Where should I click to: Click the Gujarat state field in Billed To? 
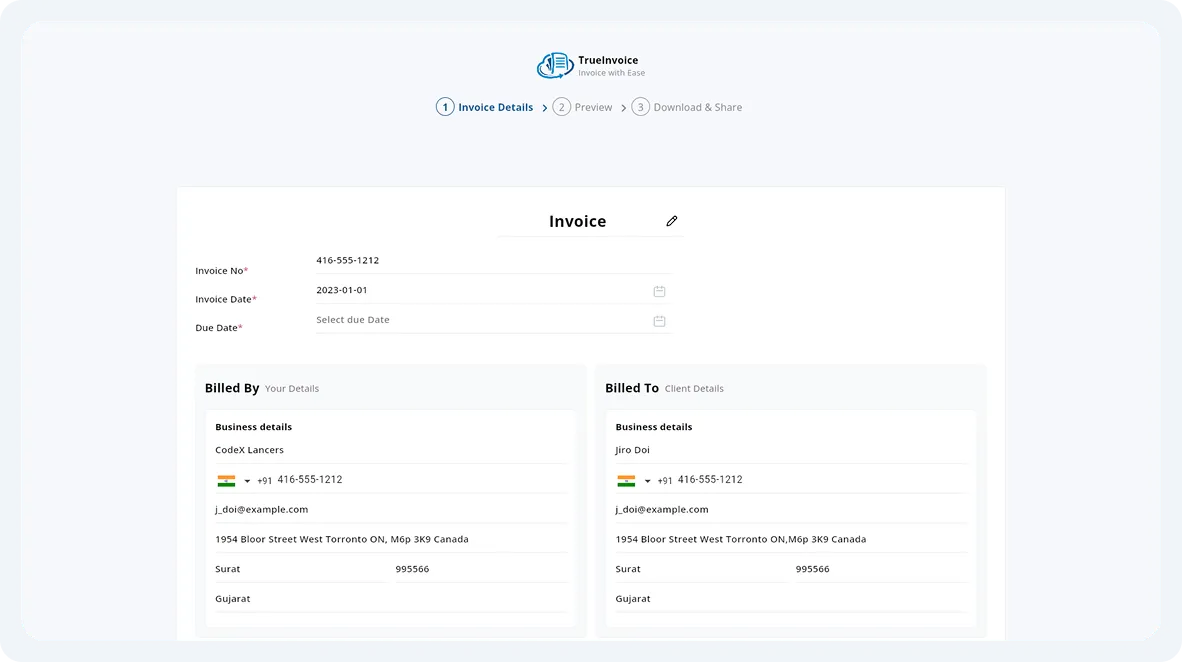[791, 599]
